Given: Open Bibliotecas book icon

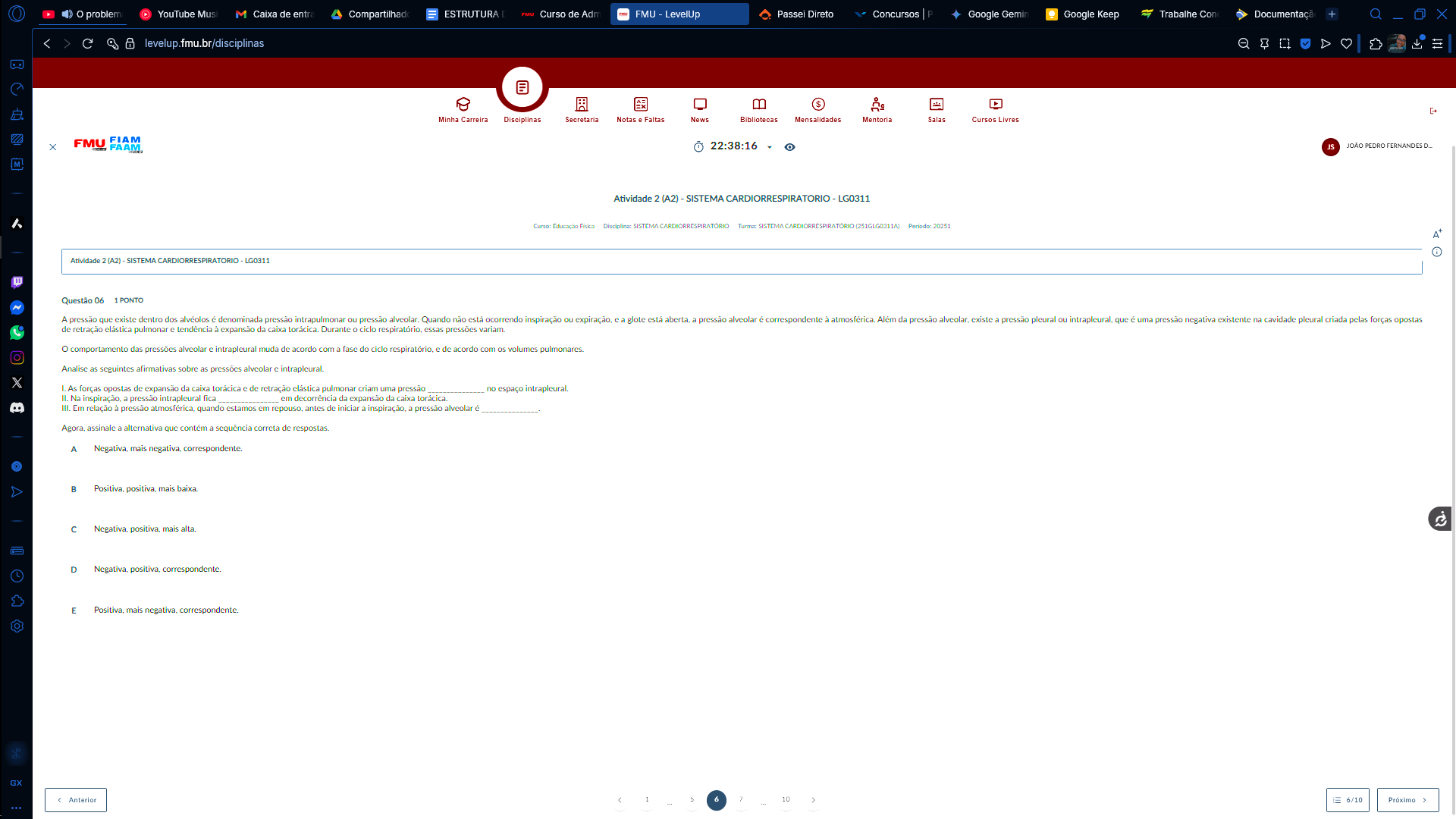Looking at the screenshot, I should coord(758,105).
